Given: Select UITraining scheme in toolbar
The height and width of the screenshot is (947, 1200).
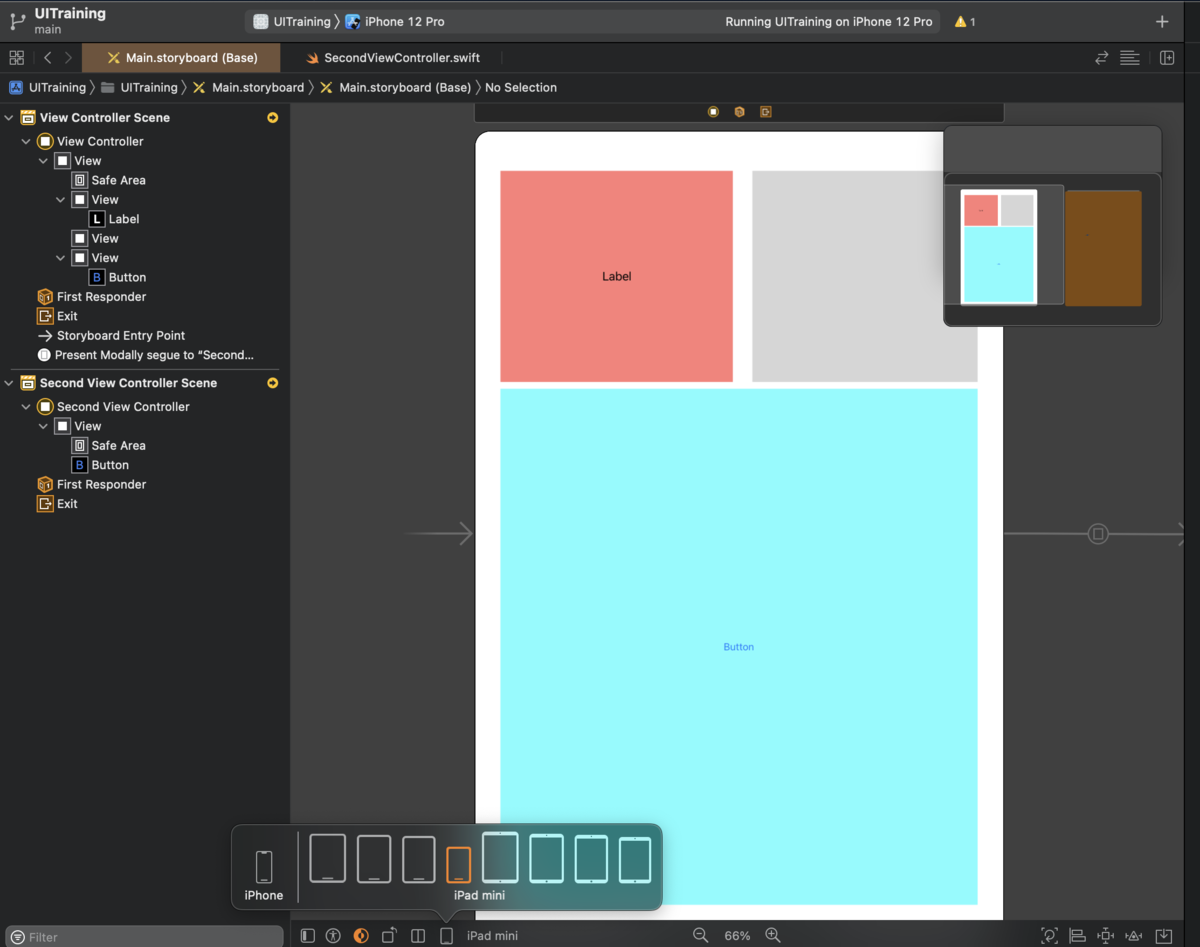Looking at the screenshot, I should point(292,21).
